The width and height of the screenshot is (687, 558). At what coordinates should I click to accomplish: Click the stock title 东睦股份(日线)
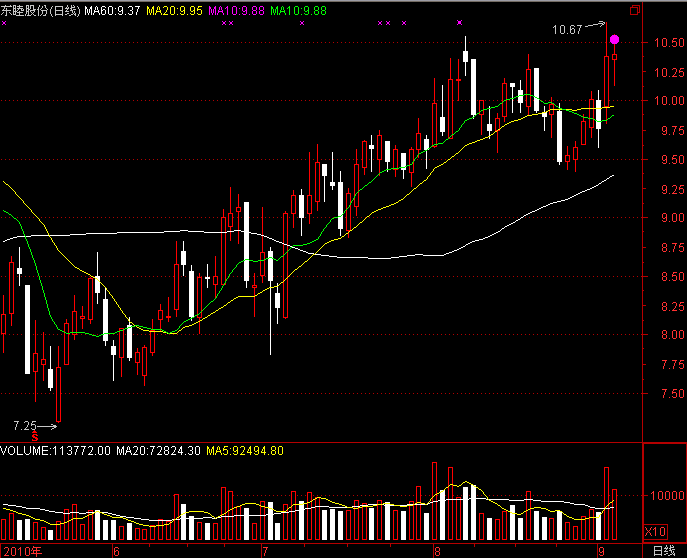[41, 11]
